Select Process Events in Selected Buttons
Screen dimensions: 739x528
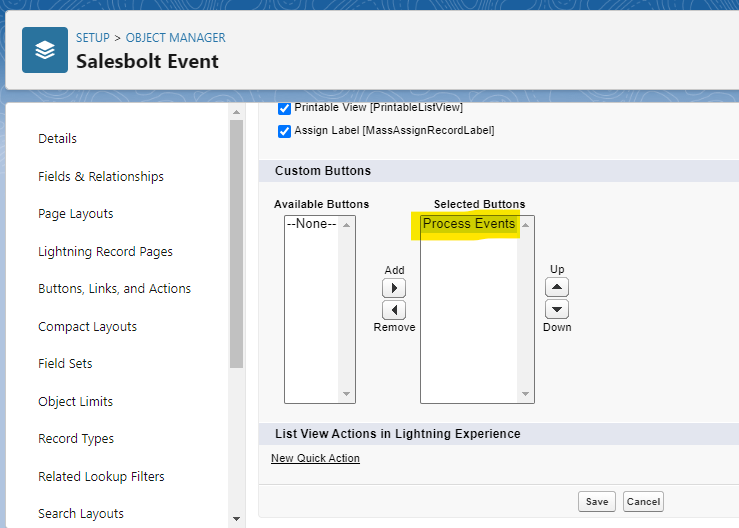[469, 223]
